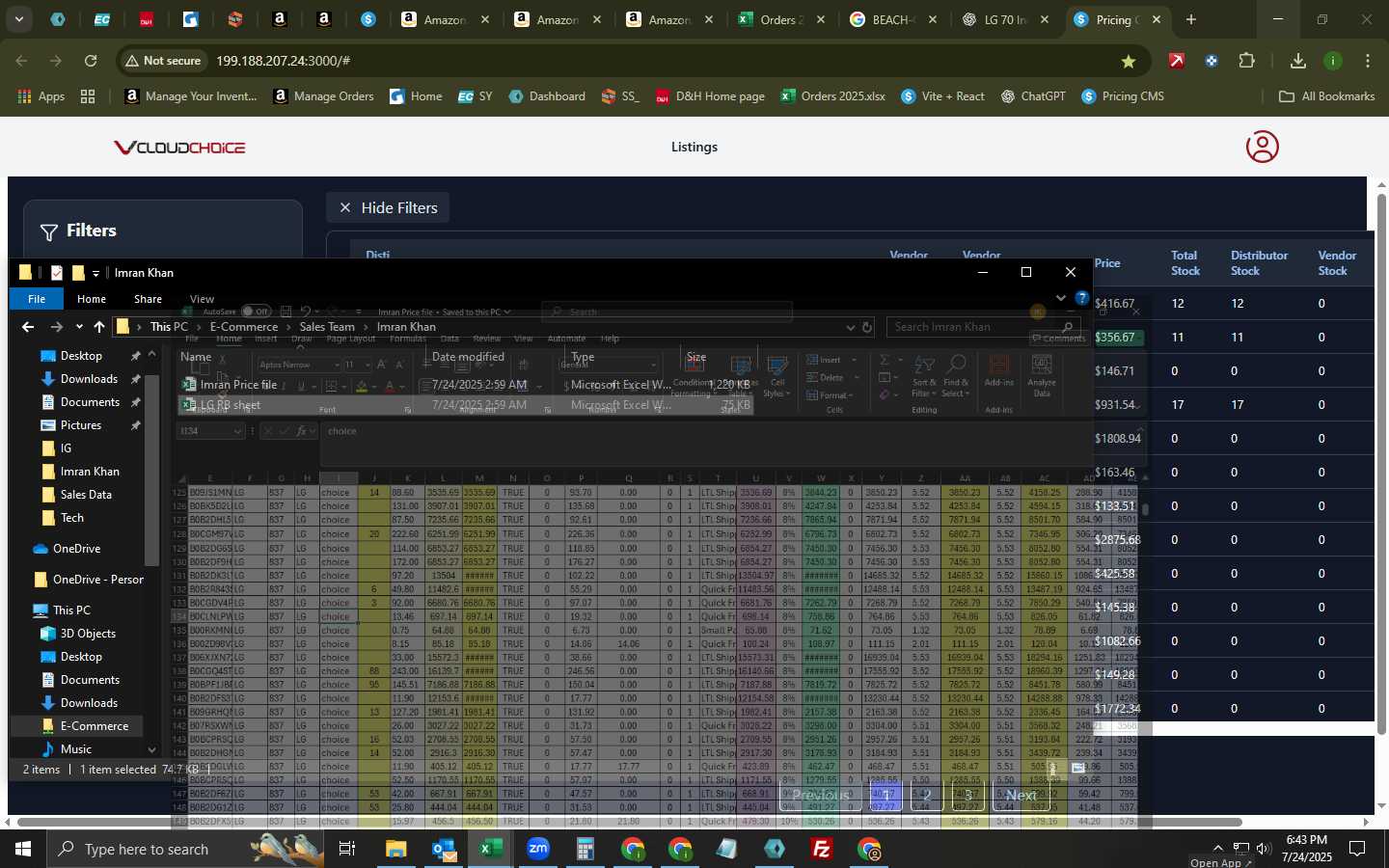This screenshot has width=1389, height=868.
Task: Select LG RB sheet file
Action: pos(467,405)
